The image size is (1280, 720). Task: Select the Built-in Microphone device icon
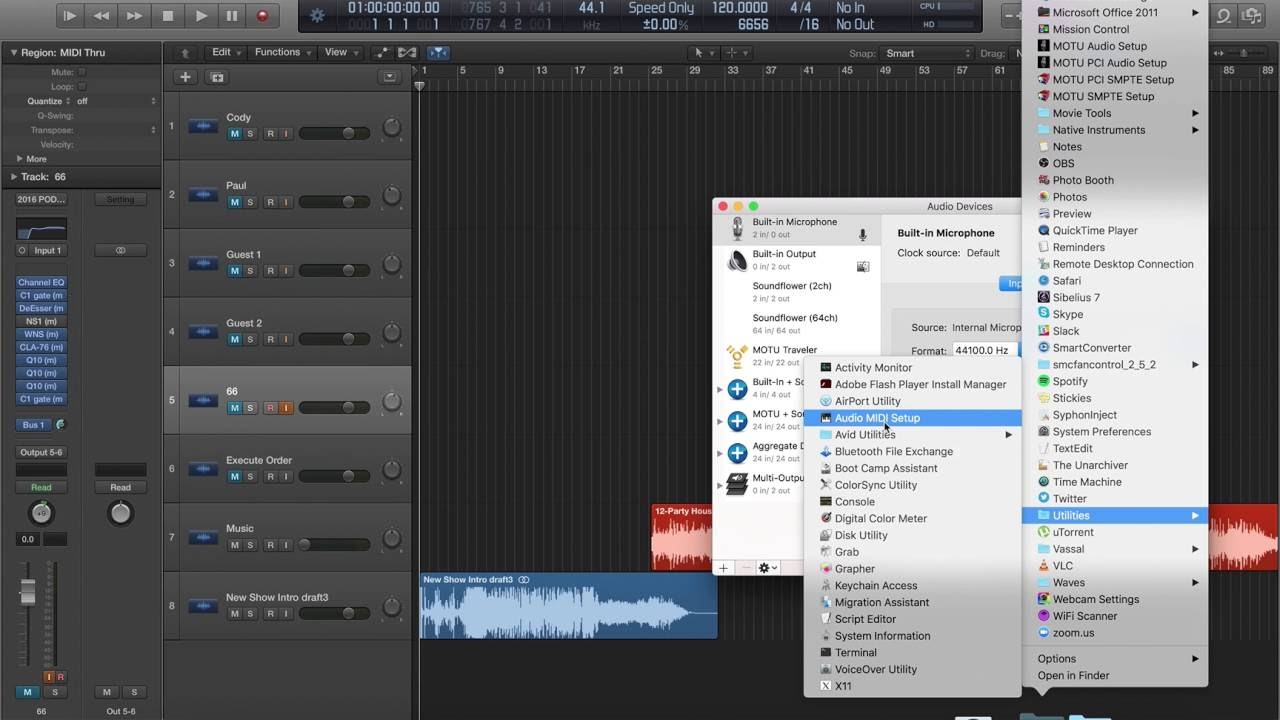[x=738, y=229]
